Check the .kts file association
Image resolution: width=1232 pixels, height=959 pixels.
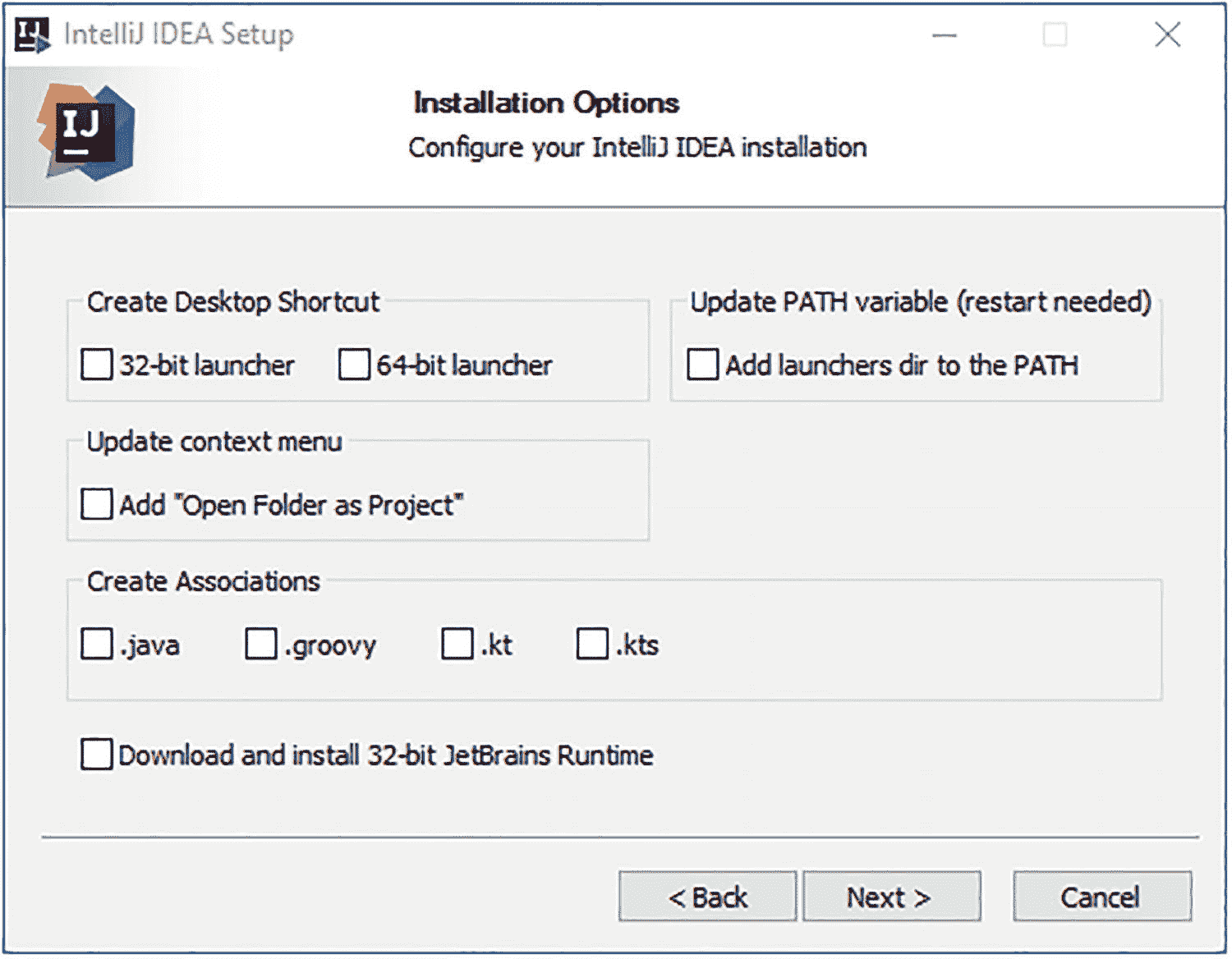coord(592,644)
